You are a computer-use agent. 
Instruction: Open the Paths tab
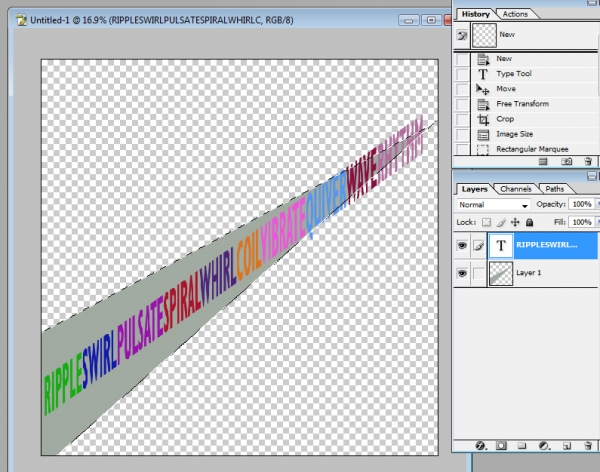tap(554, 189)
